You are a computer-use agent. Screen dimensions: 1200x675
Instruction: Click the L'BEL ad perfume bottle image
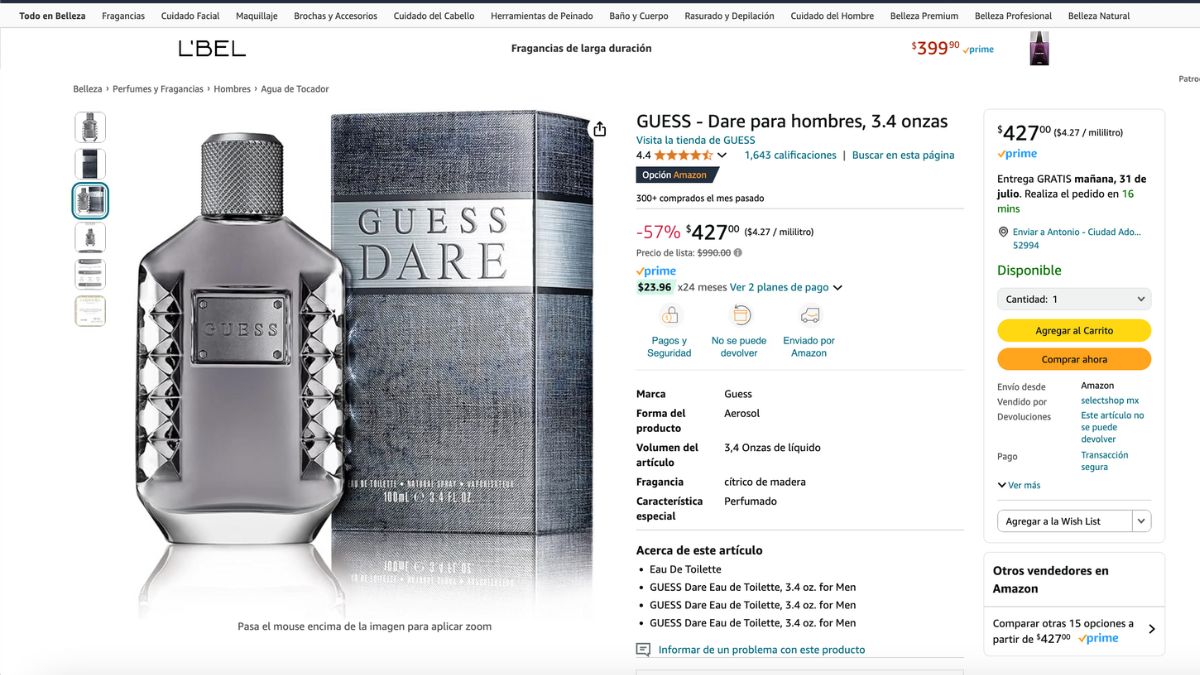[1039, 48]
